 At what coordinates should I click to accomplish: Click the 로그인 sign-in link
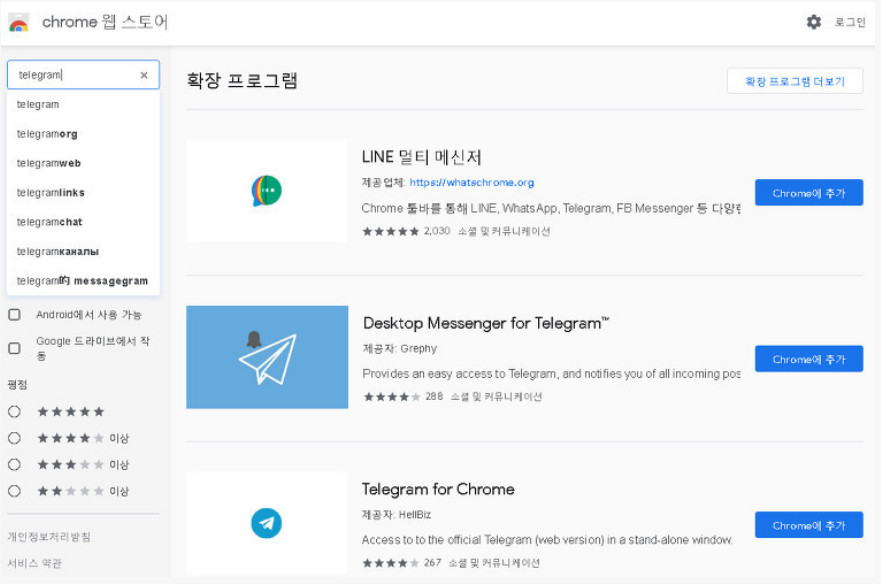(850, 22)
